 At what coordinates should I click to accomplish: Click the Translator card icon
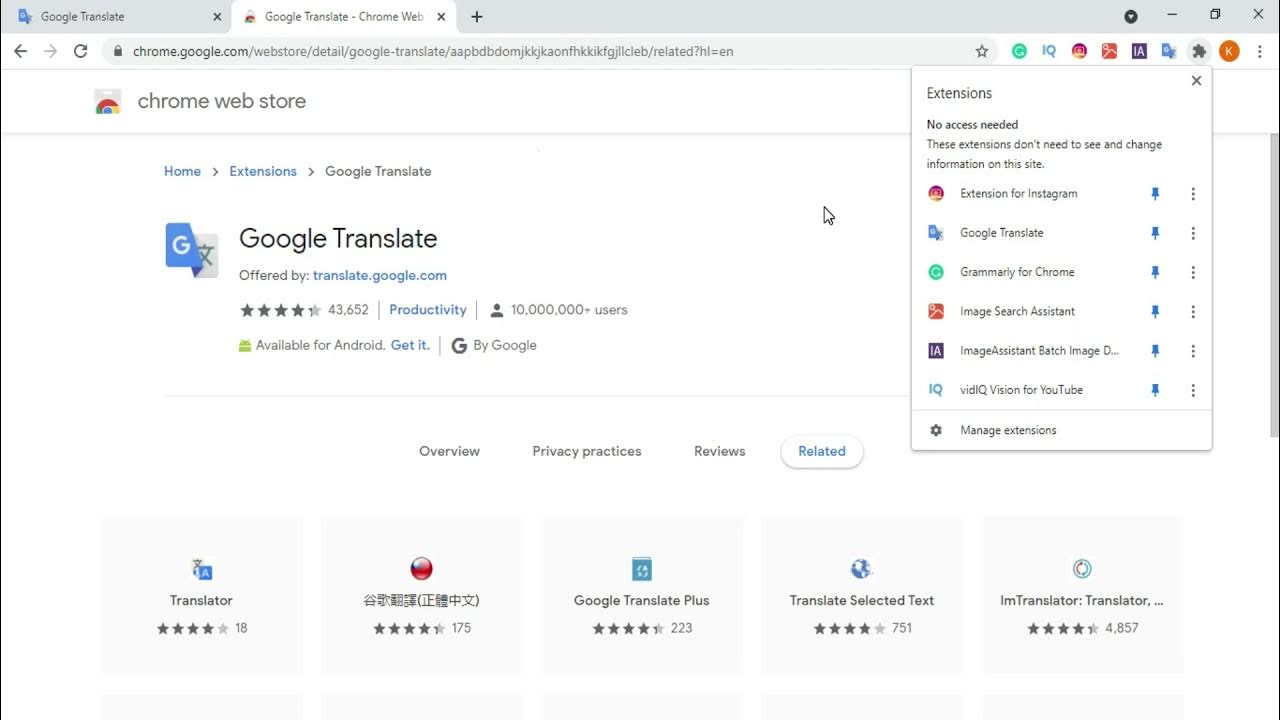(201, 569)
